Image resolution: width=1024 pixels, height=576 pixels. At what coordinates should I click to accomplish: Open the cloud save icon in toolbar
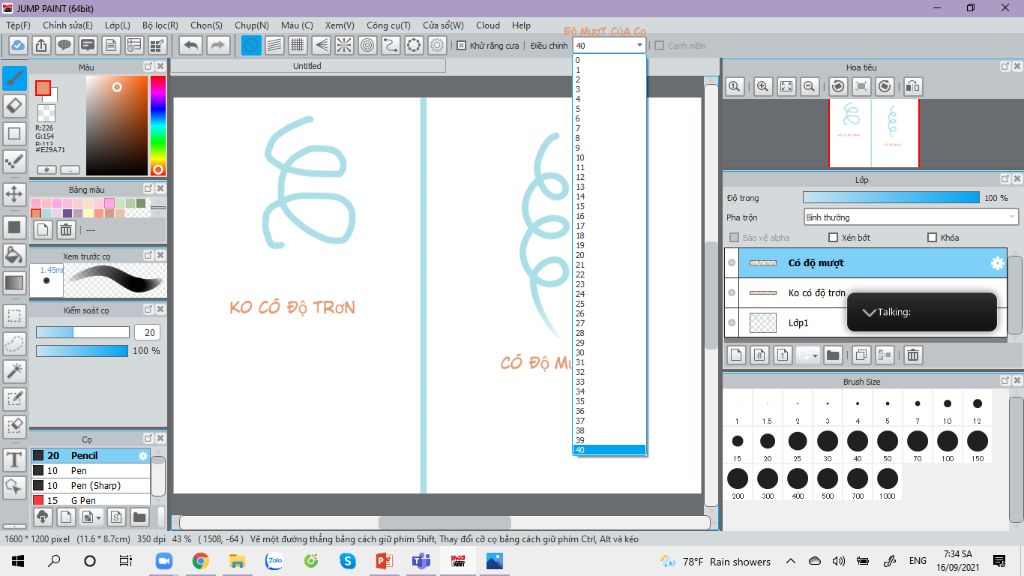coord(18,46)
